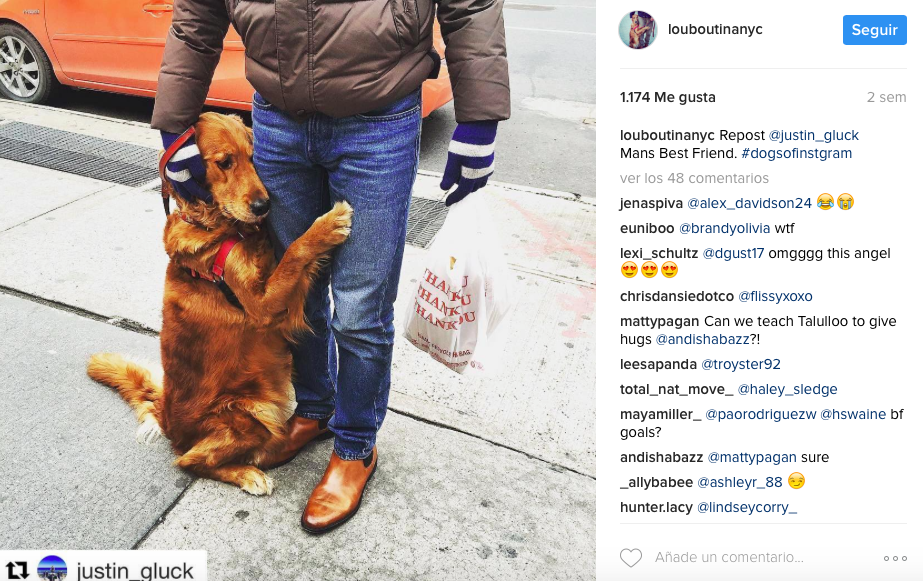
Task: Open mattypagan's profile from comment
Action: [x=659, y=321]
